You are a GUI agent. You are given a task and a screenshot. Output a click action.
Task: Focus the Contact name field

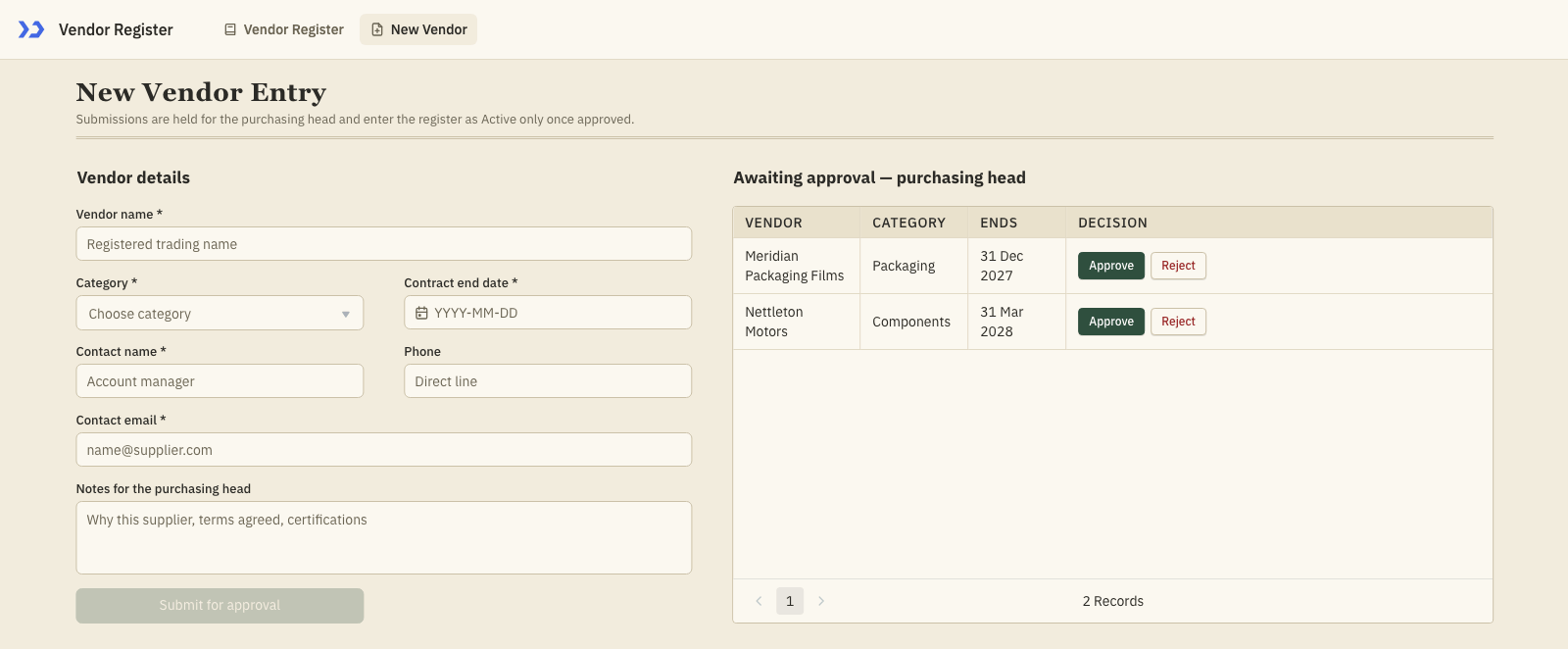pos(220,381)
